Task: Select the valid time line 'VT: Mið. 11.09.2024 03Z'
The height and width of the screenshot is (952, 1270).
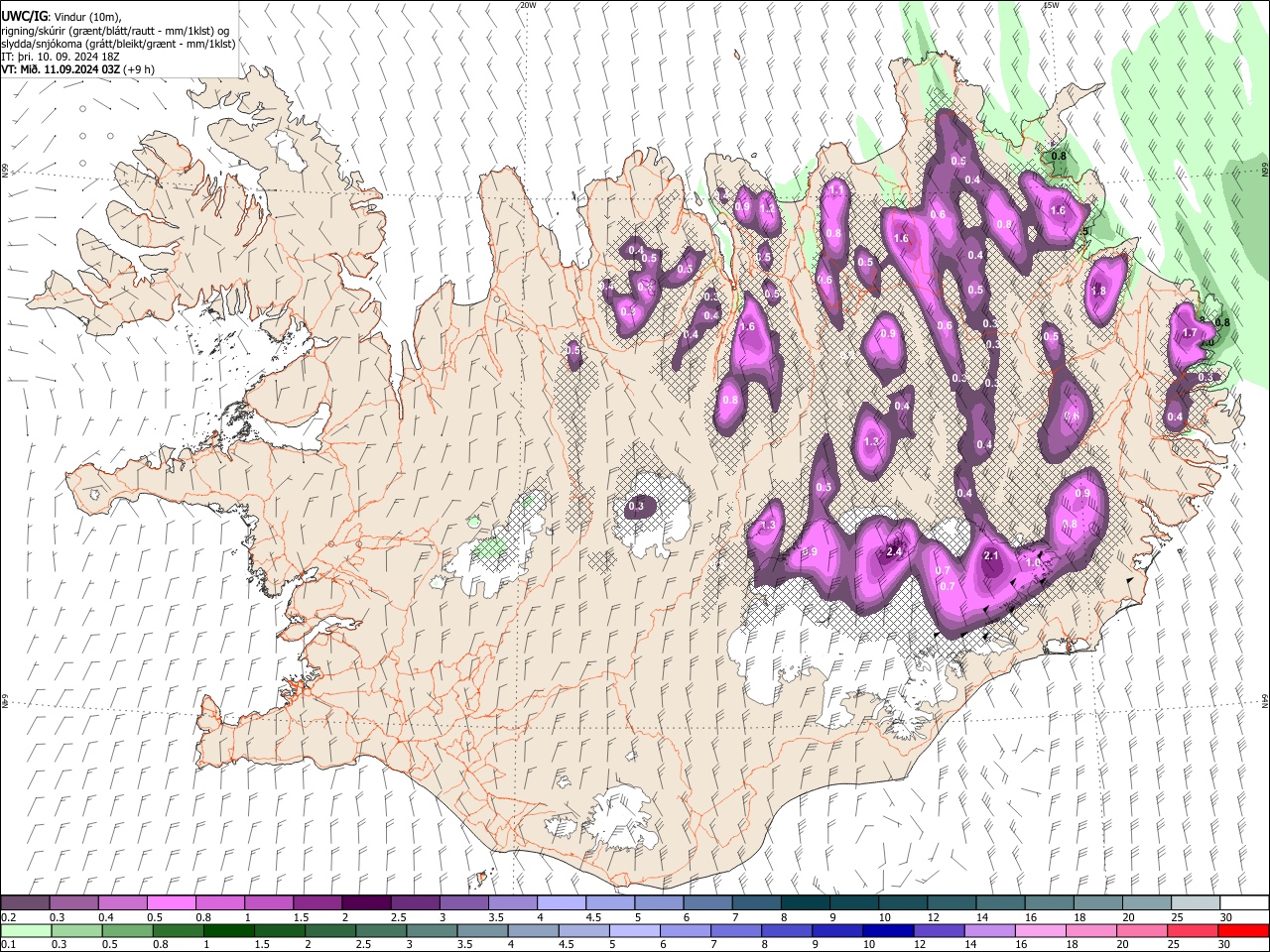Action: coord(61,69)
